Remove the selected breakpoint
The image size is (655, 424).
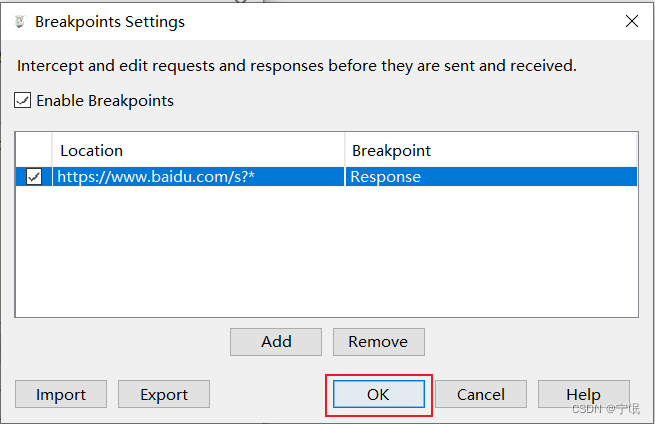(378, 342)
